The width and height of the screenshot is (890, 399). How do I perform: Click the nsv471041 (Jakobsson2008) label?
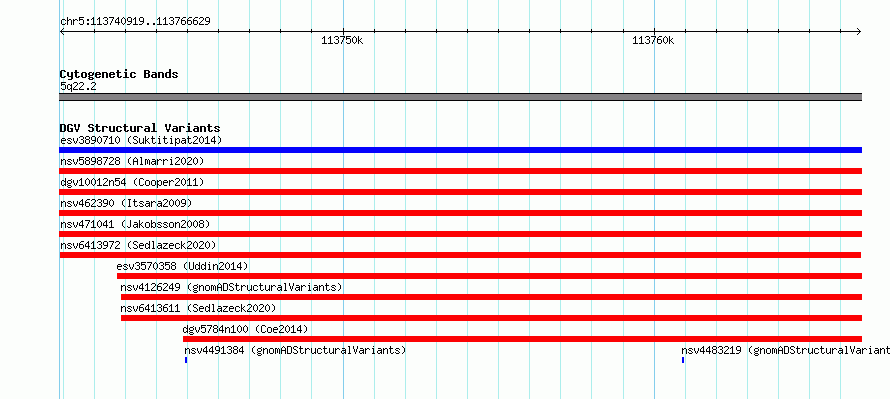pyautogui.click(x=135, y=224)
